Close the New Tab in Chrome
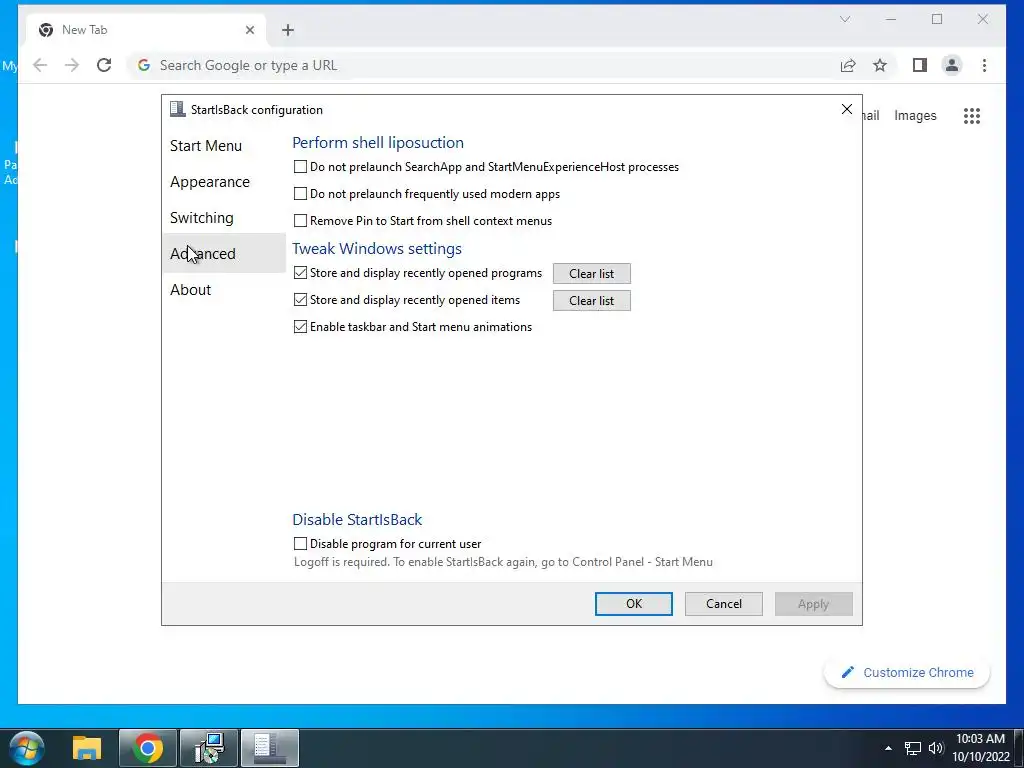 point(249,30)
